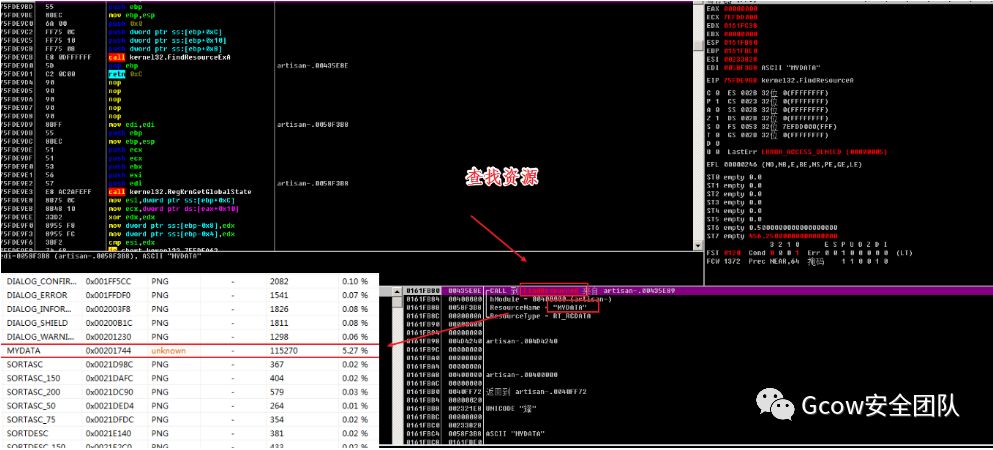Select the call kernel32.RegKrnGetGlobalState instruction
Image resolution: width=993 pixels, height=450 pixels.
tap(180, 191)
